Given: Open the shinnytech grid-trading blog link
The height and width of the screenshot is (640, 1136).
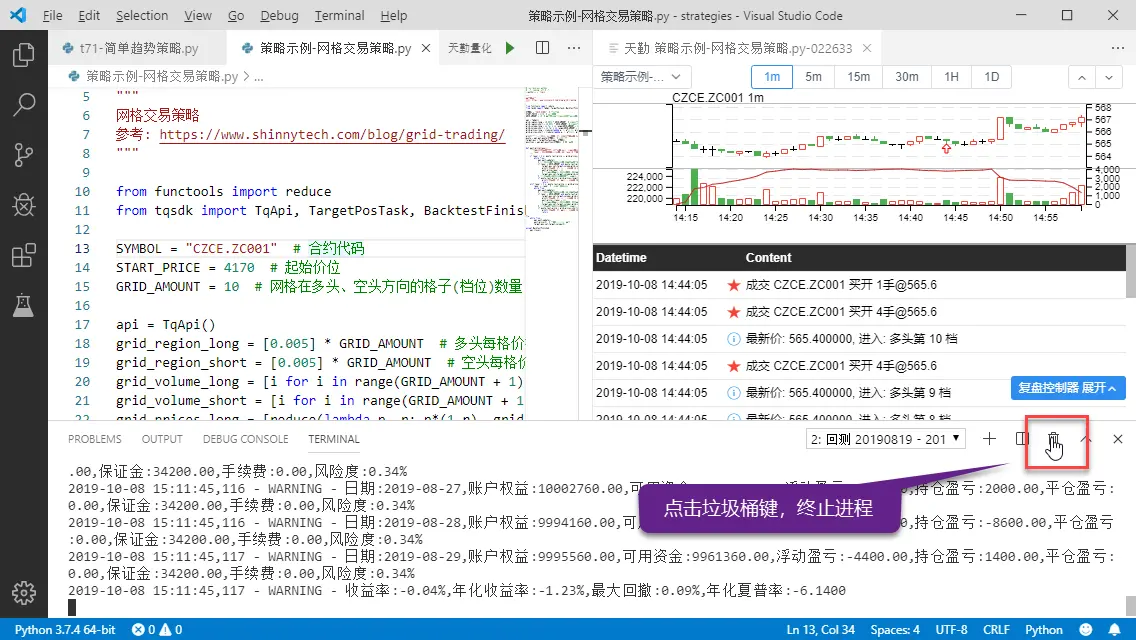Looking at the screenshot, I should [332, 135].
